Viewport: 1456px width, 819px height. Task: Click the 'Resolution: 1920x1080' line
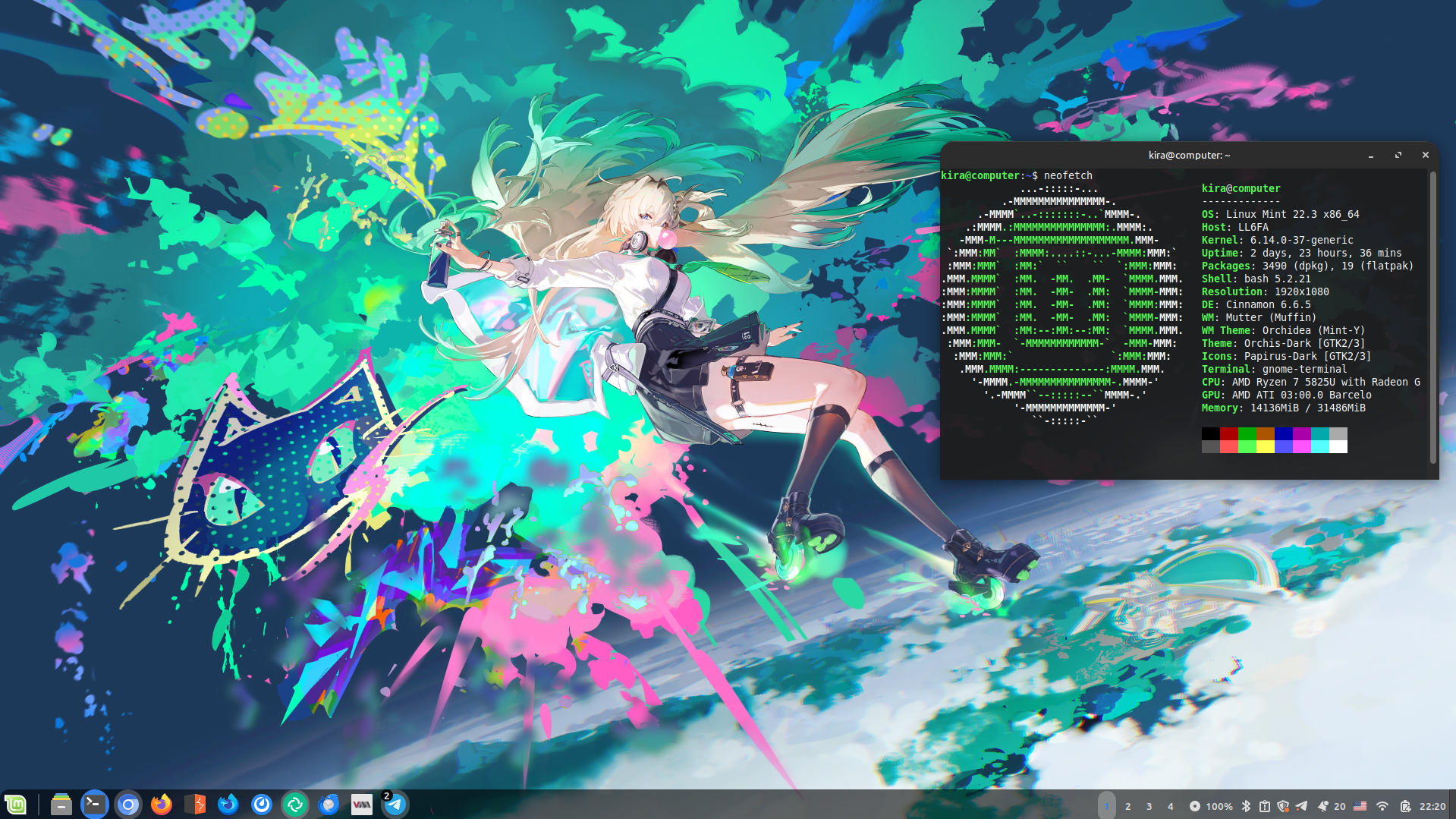coord(1266,291)
